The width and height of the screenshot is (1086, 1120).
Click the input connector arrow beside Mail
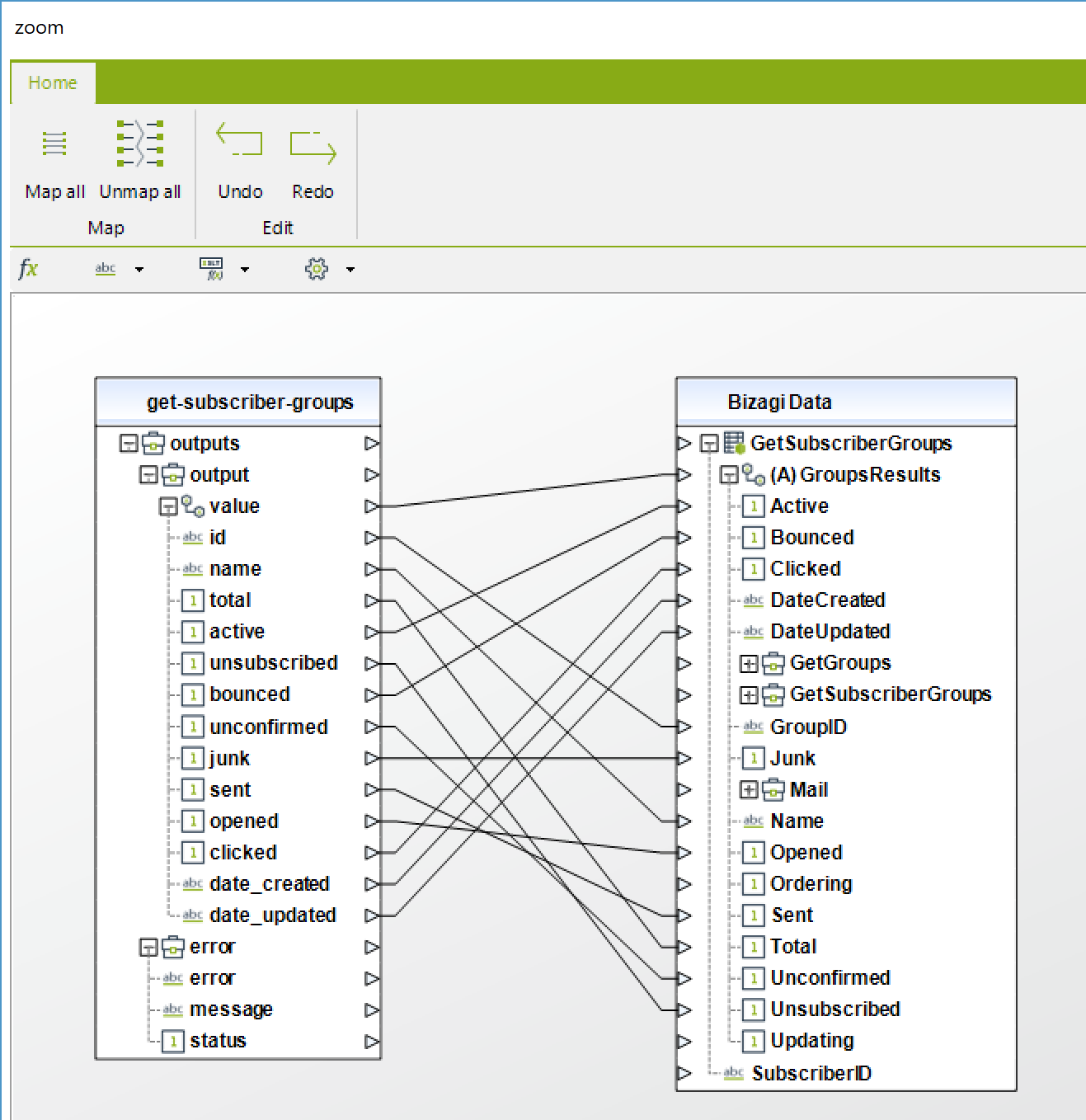[x=684, y=790]
